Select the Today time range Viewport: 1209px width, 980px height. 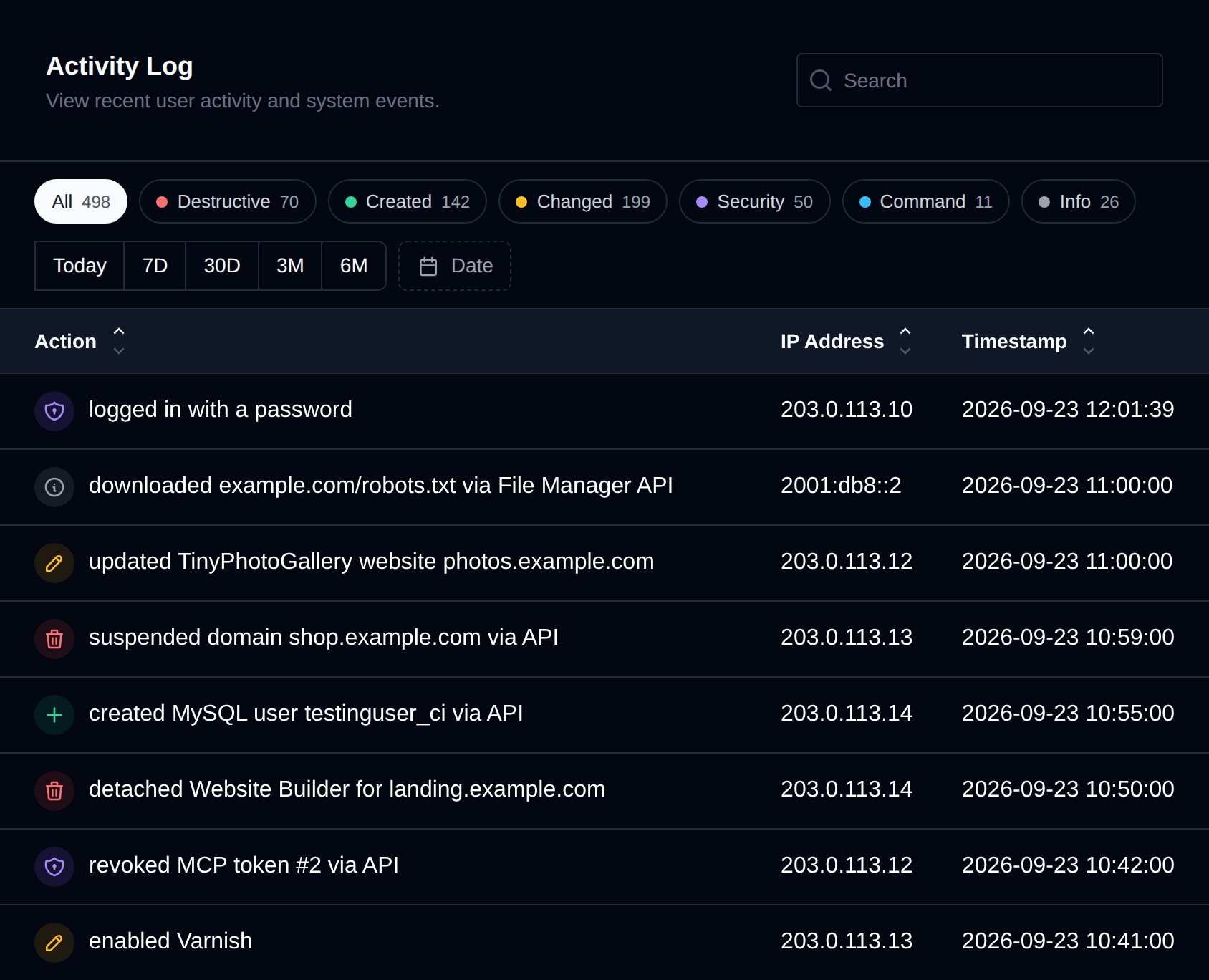click(80, 266)
